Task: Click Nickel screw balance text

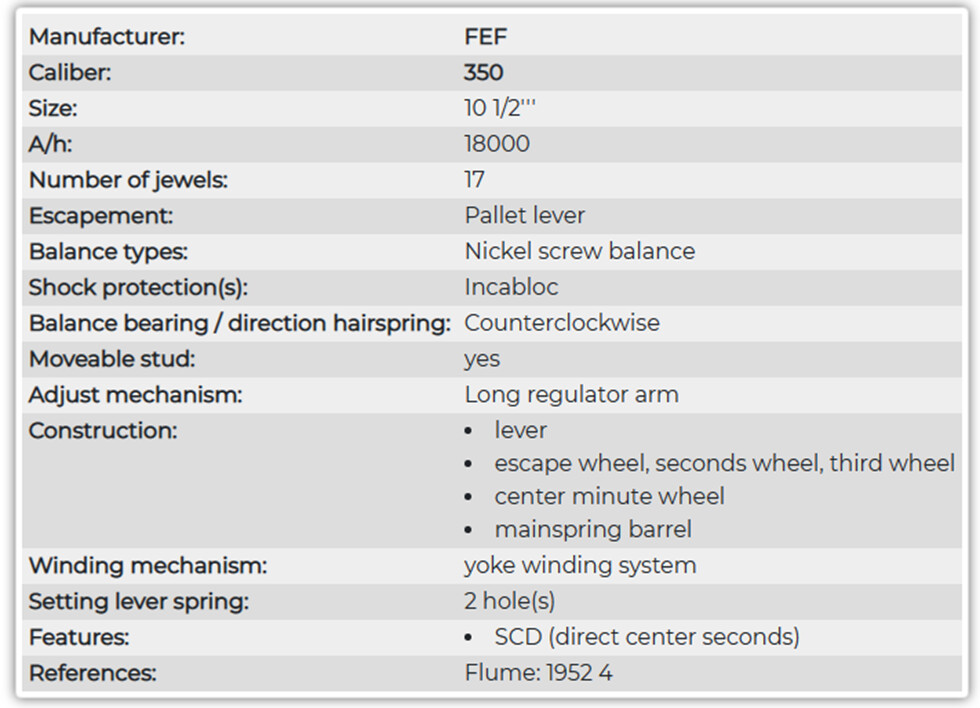Action: [x=579, y=251]
